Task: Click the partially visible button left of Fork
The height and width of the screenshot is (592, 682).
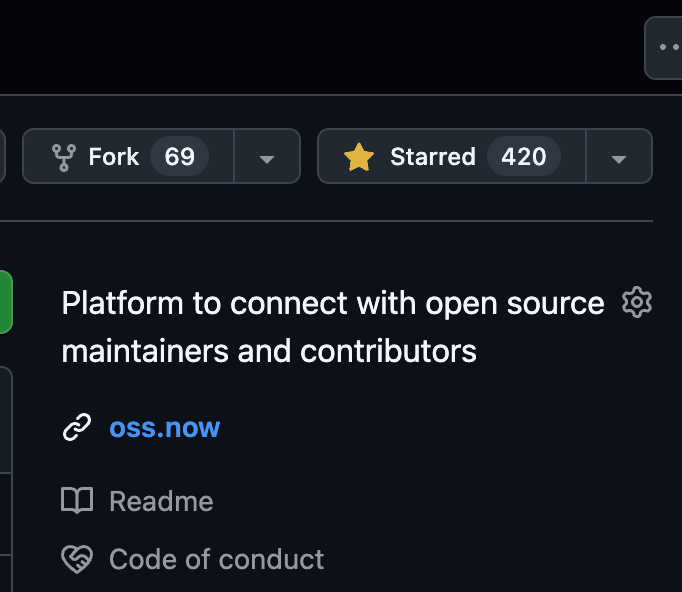Action: coord(2,157)
